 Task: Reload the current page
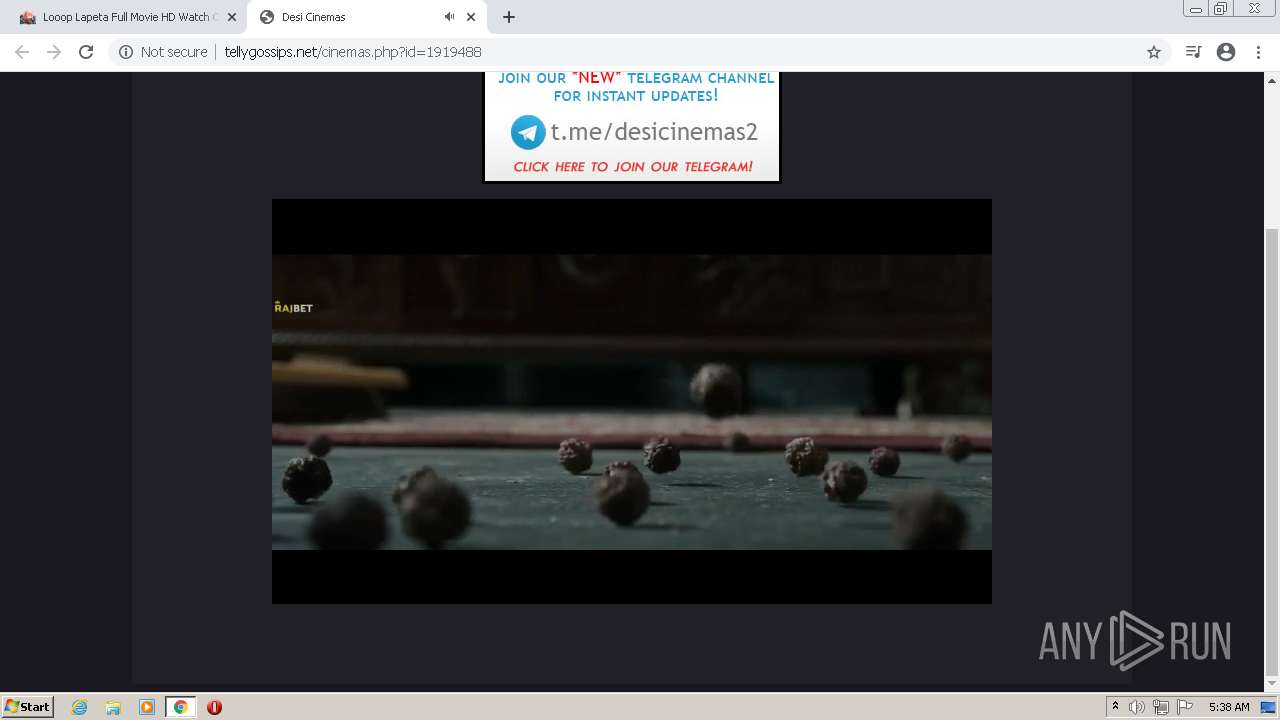tap(86, 52)
